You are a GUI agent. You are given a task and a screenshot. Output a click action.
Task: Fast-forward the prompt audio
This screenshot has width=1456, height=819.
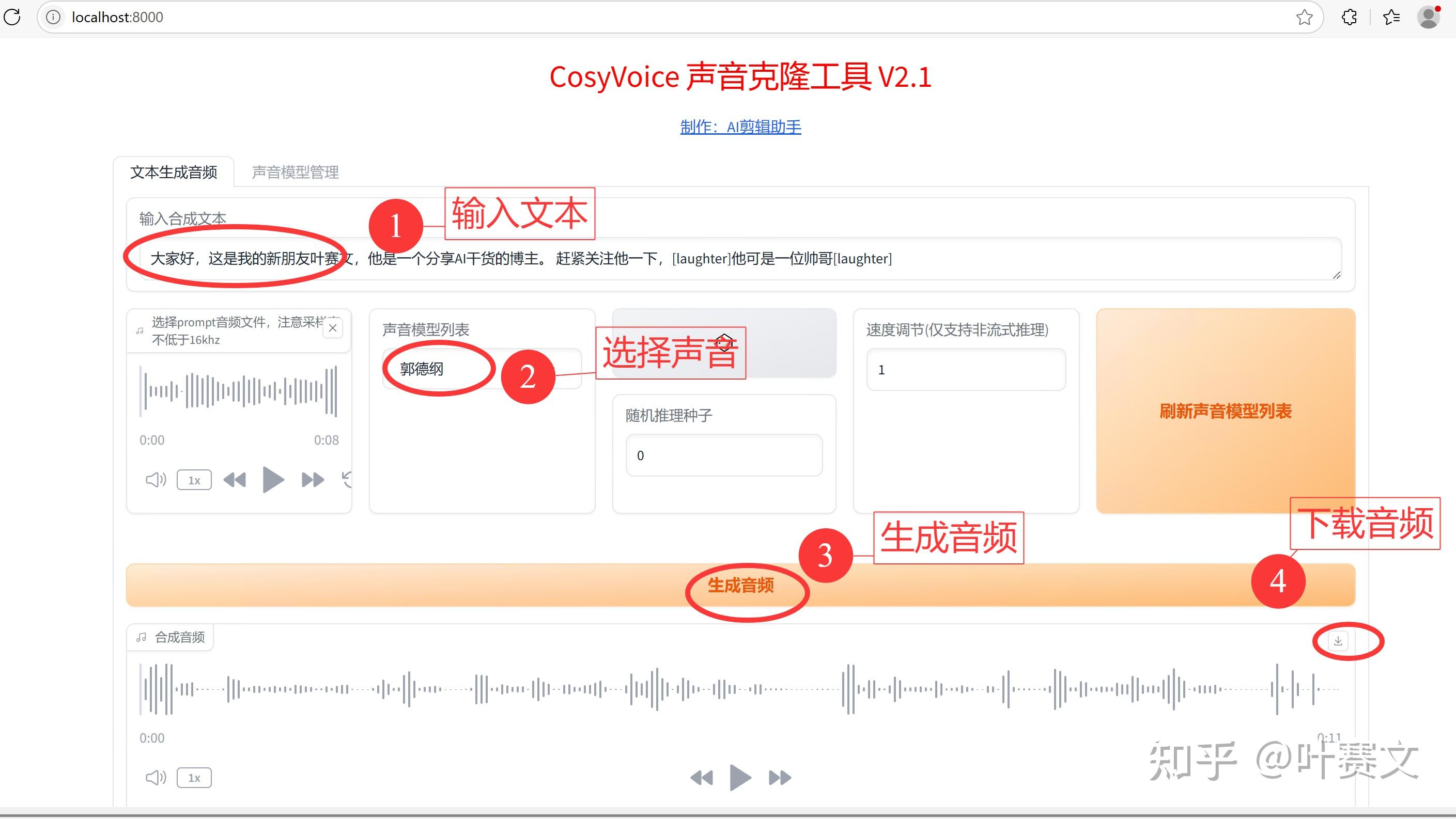point(312,480)
